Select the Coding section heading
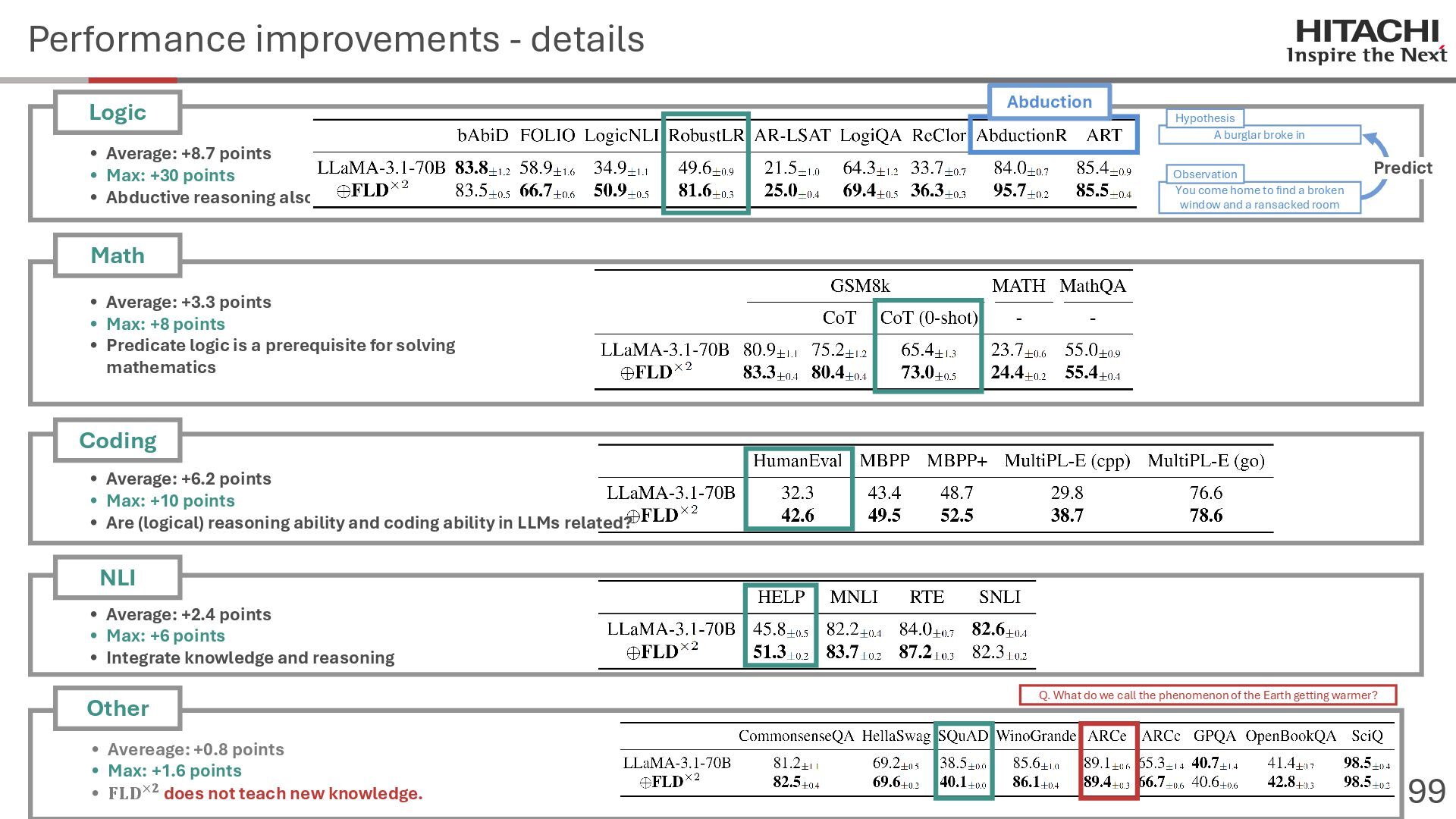 (118, 441)
